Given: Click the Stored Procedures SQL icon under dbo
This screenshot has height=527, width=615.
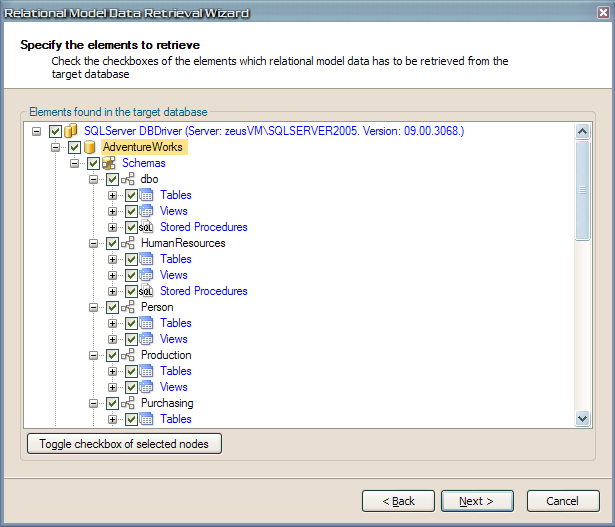Looking at the screenshot, I should click(x=146, y=227).
